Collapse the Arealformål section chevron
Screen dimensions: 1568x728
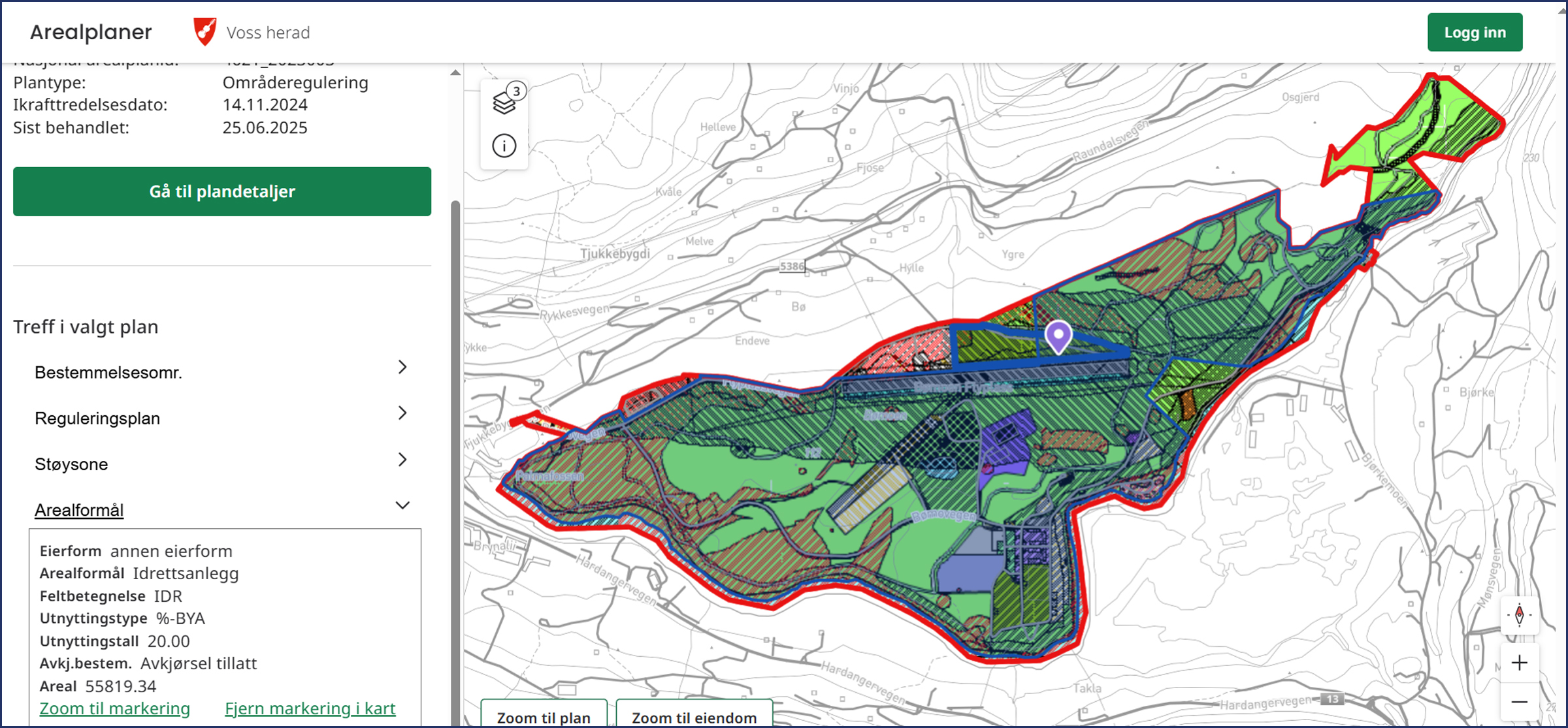(402, 505)
